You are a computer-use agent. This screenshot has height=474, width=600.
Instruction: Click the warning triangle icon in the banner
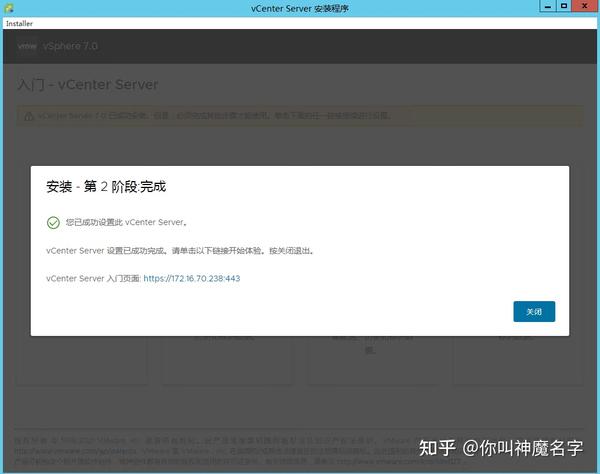29,116
